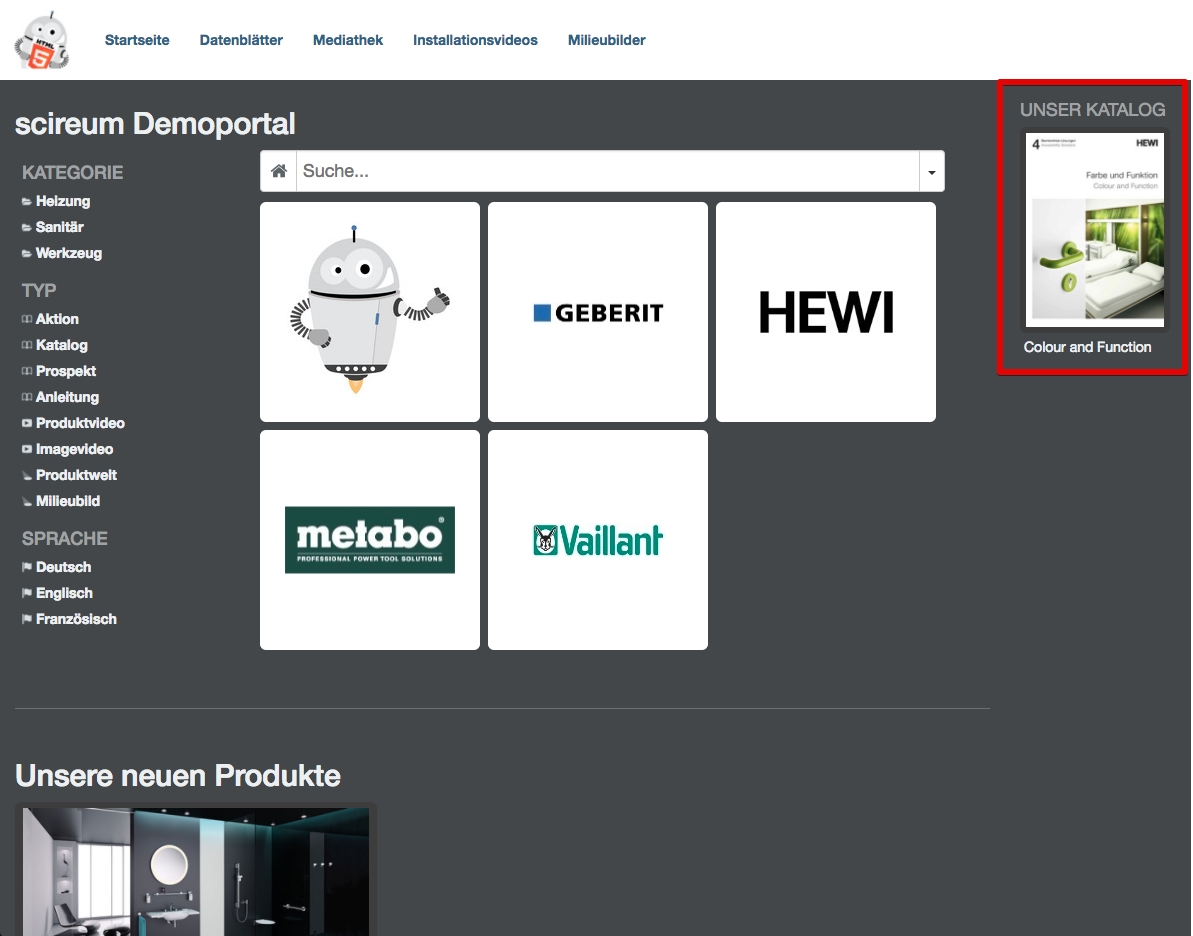Viewport: 1193px width, 936px height.
Task: Click the Colour and Function catalog link
Action: tap(1087, 347)
